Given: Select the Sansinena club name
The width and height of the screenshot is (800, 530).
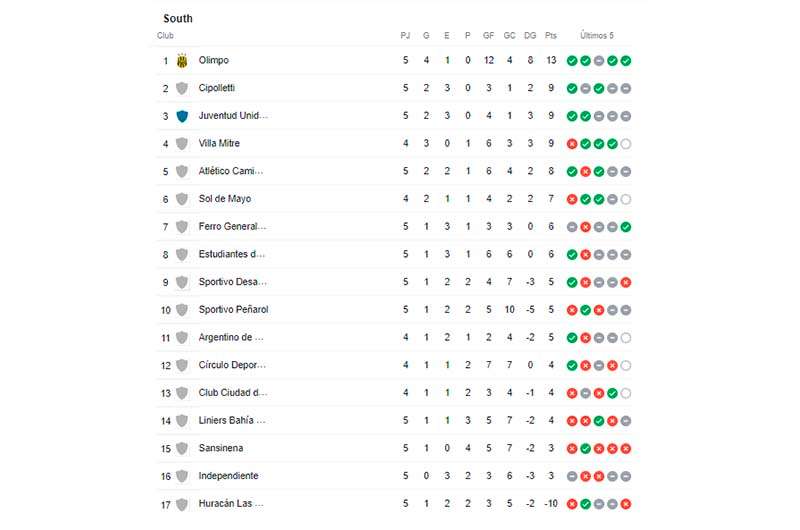Looking at the screenshot, I should 220,448.
